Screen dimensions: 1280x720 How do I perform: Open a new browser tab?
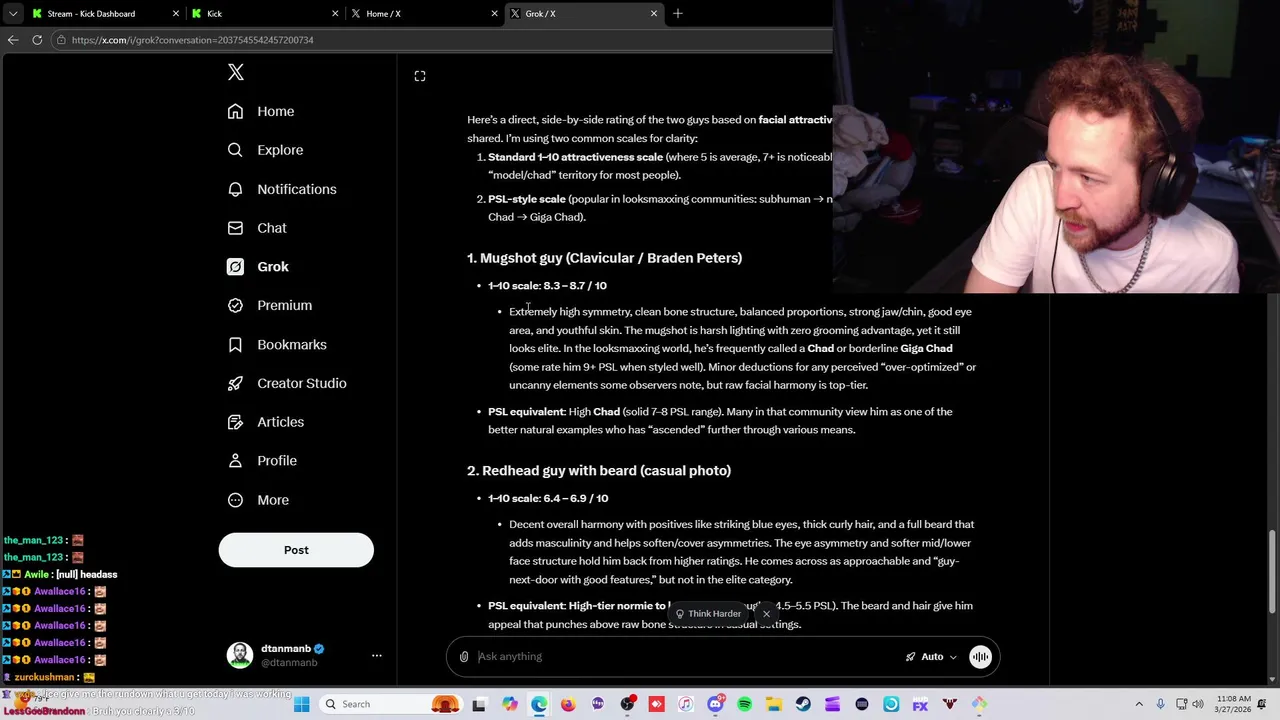[678, 13]
